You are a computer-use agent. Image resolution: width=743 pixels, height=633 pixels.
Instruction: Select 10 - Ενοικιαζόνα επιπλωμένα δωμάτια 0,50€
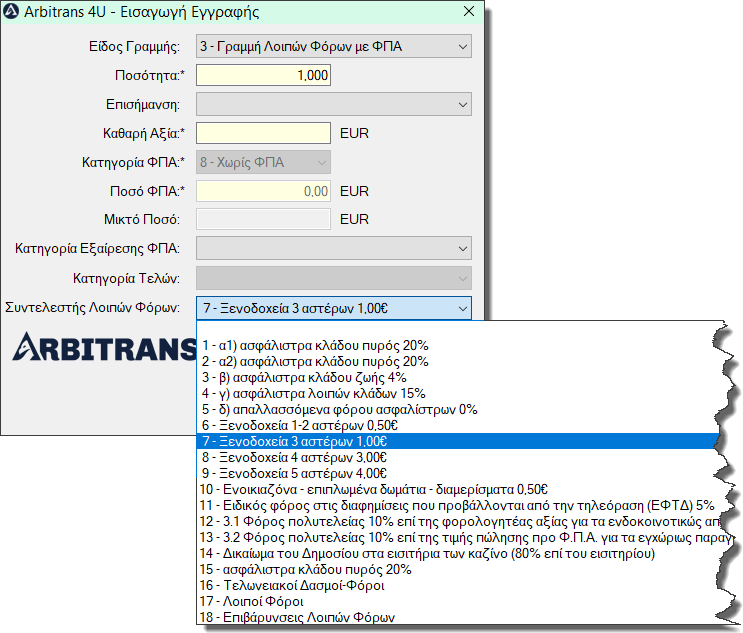pyautogui.click(x=458, y=489)
